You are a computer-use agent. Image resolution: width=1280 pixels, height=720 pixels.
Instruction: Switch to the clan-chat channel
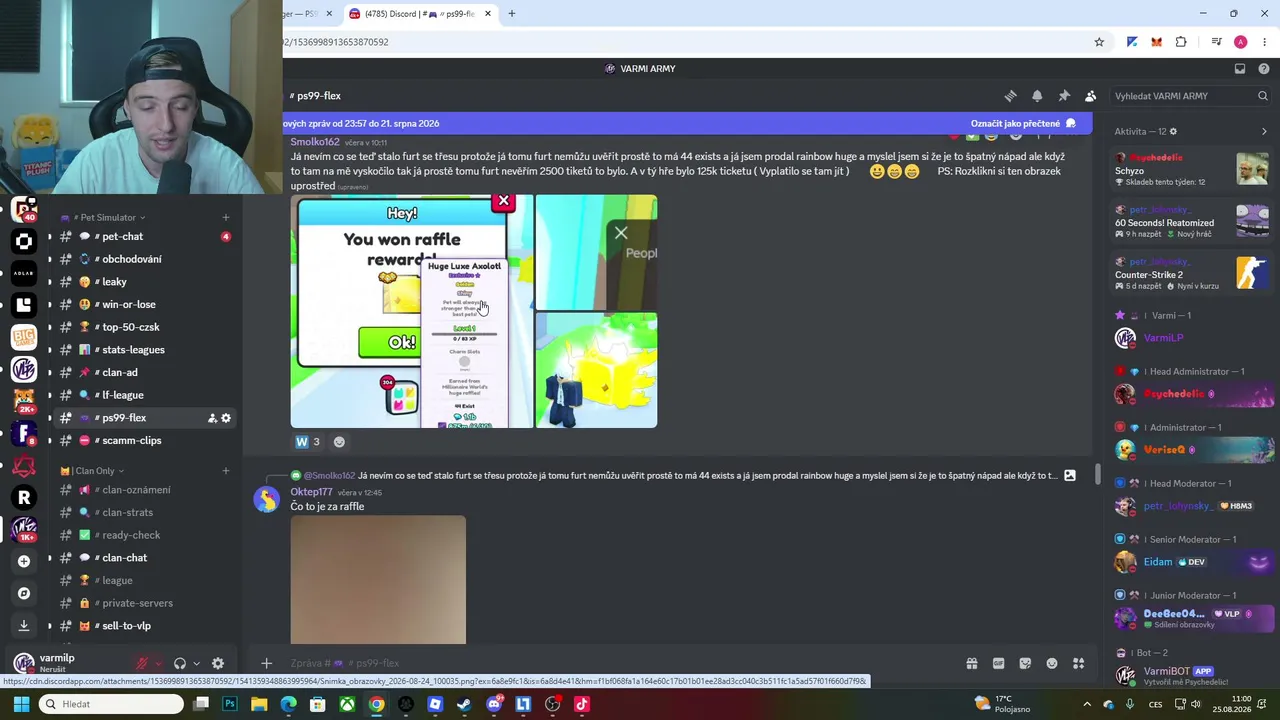[143, 558]
